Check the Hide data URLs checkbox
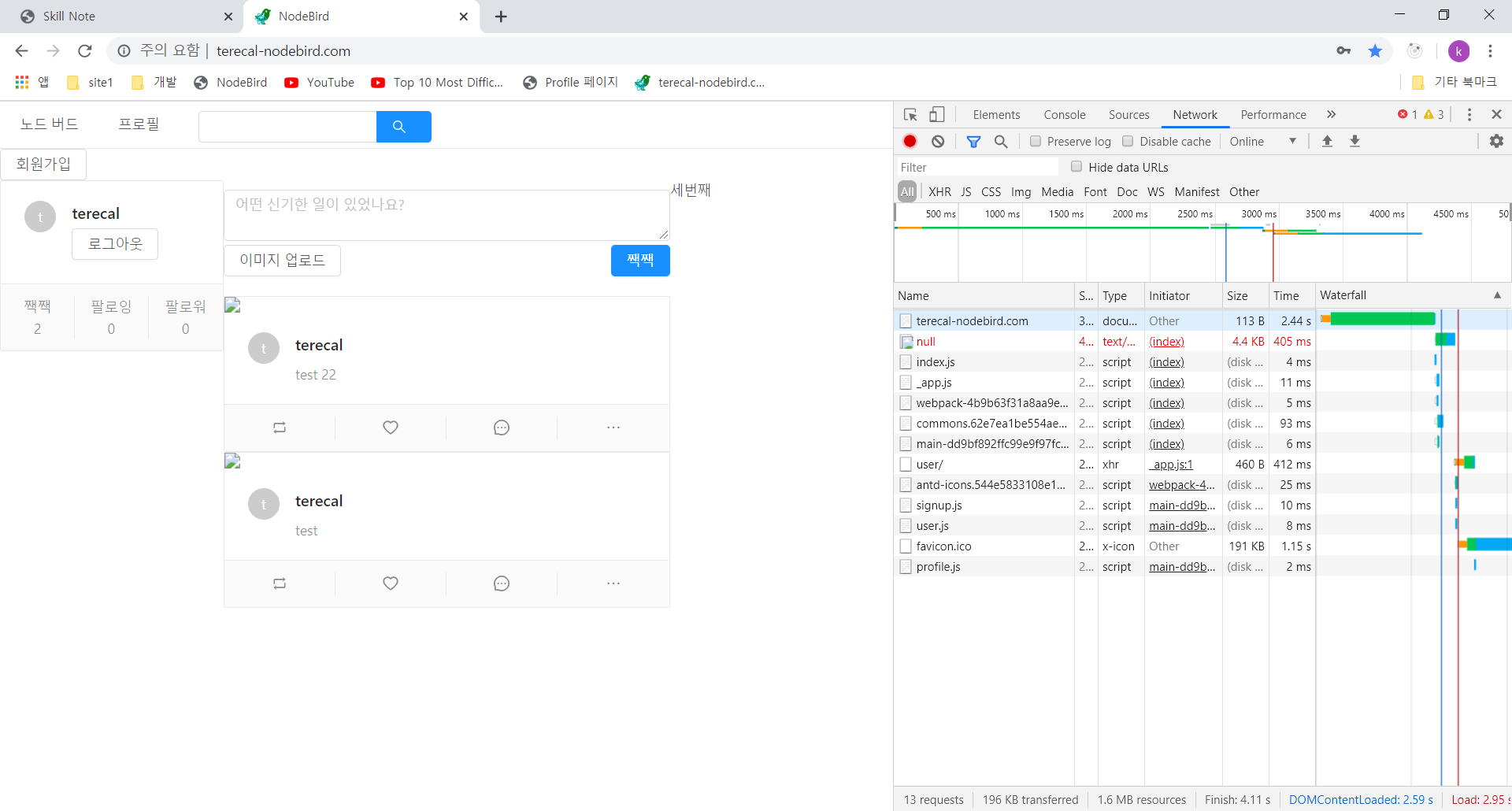 1077,167
